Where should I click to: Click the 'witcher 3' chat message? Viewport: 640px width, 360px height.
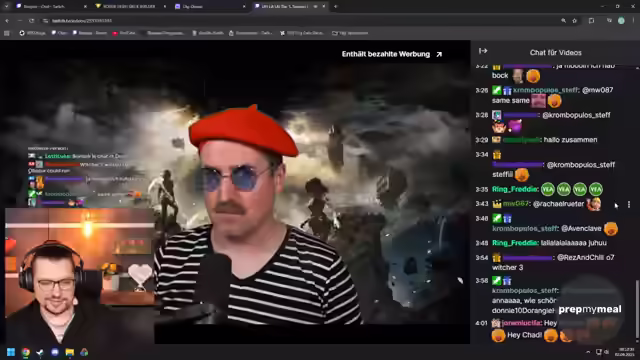(507, 267)
